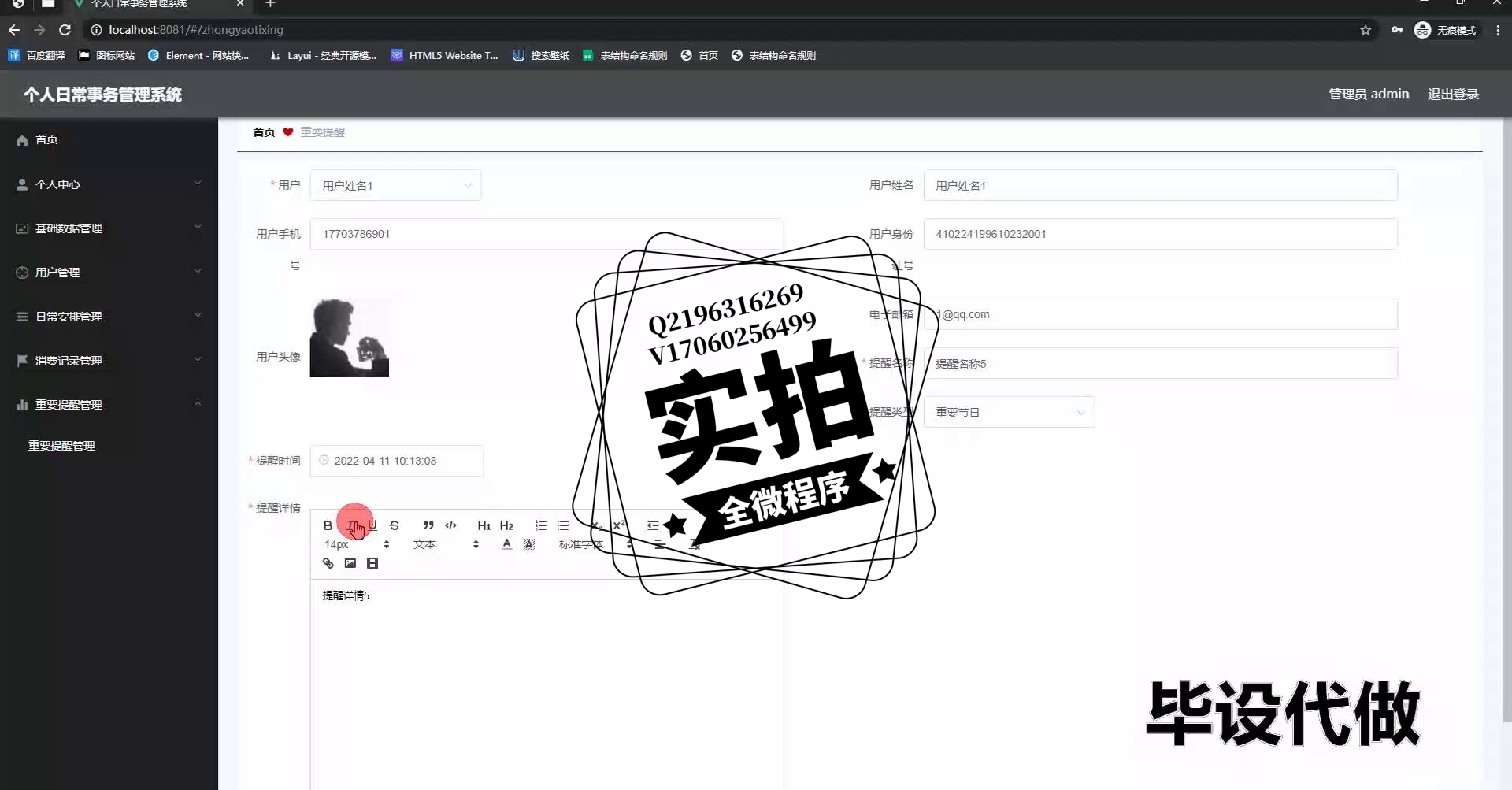Click the browser back arrow
The height and width of the screenshot is (790, 1512).
tap(14, 30)
